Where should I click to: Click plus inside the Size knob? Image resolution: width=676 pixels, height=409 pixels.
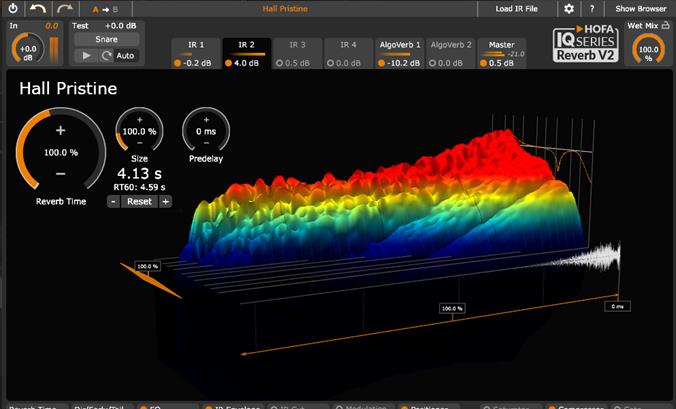[x=140, y=120]
